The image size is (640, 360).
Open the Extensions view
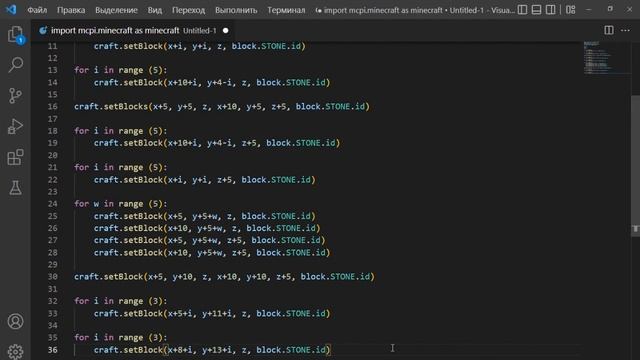(x=16, y=158)
